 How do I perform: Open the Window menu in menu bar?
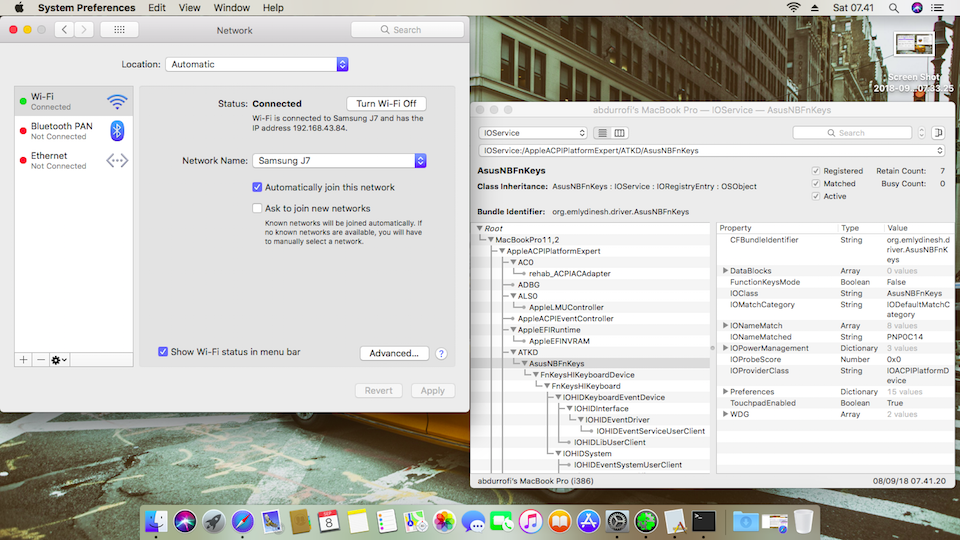pyautogui.click(x=232, y=7)
